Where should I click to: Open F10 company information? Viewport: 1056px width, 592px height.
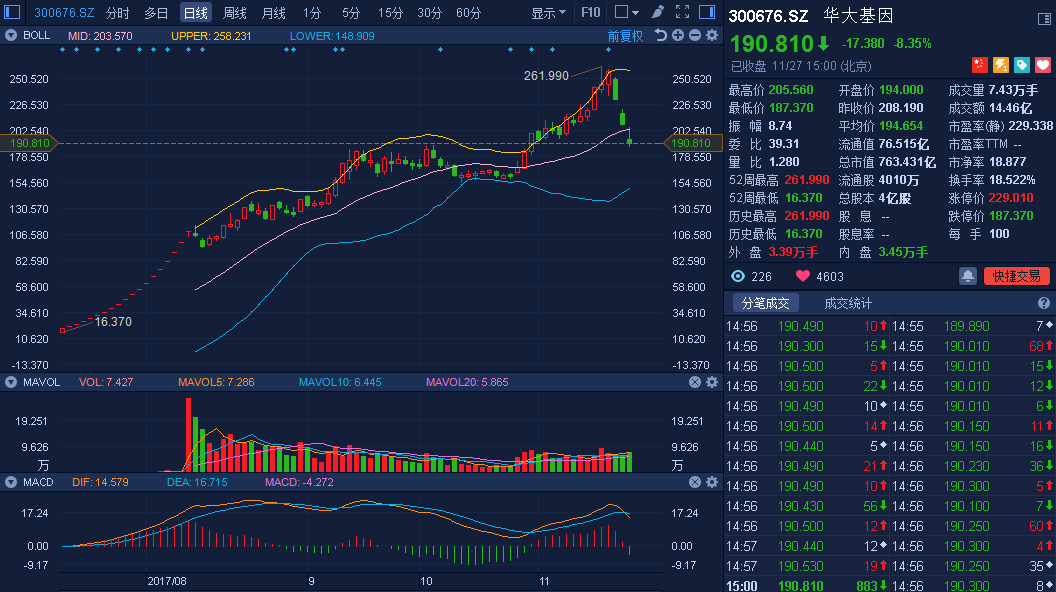pos(591,13)
